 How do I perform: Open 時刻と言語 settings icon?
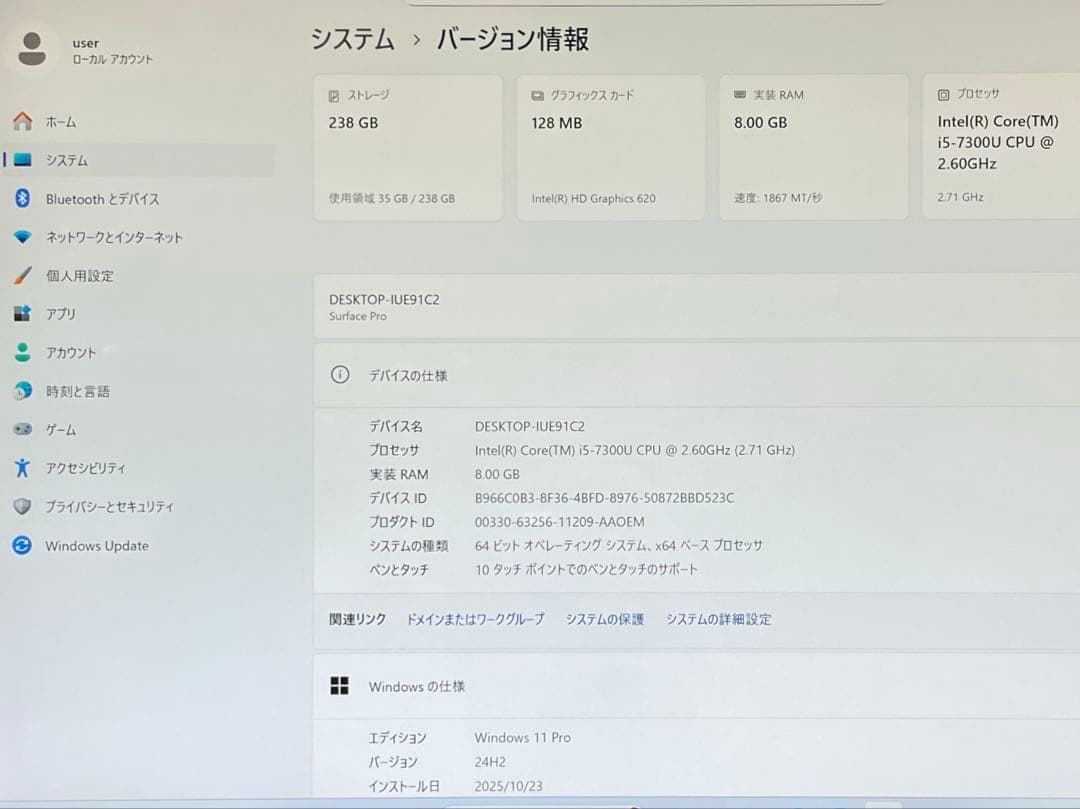click(x=22, y=390)
